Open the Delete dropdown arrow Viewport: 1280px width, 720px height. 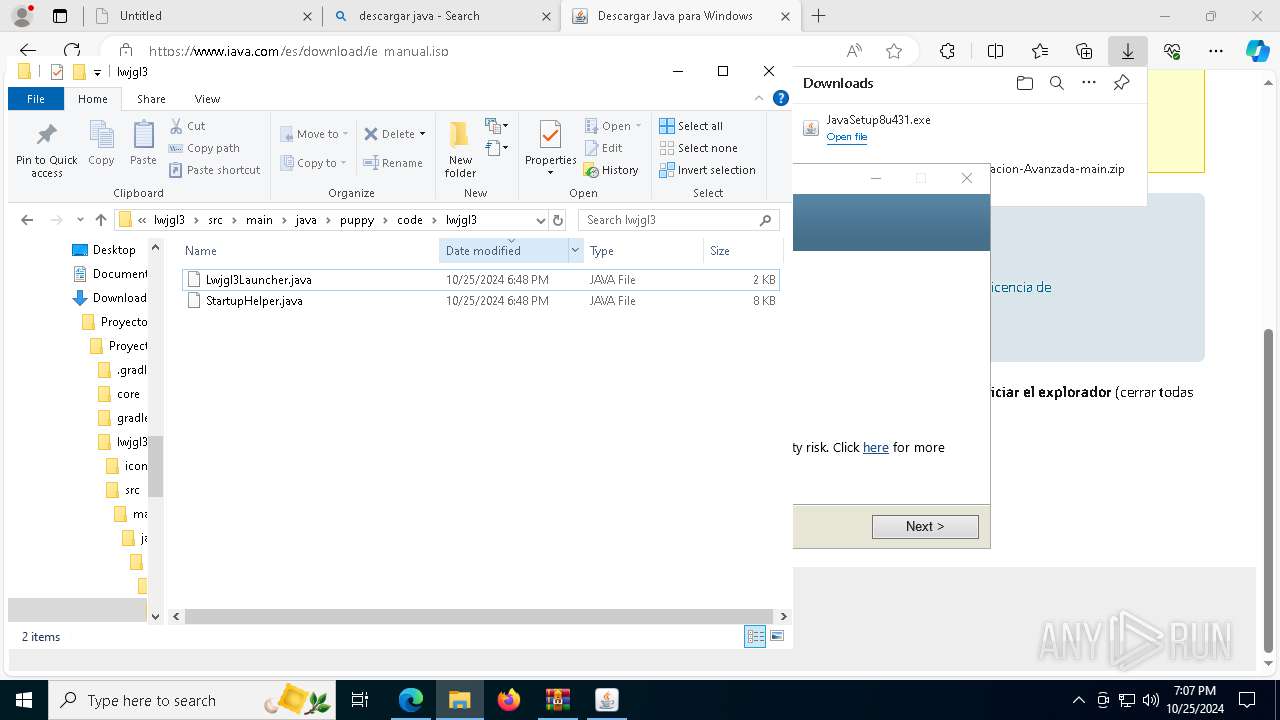pos(422,134)
